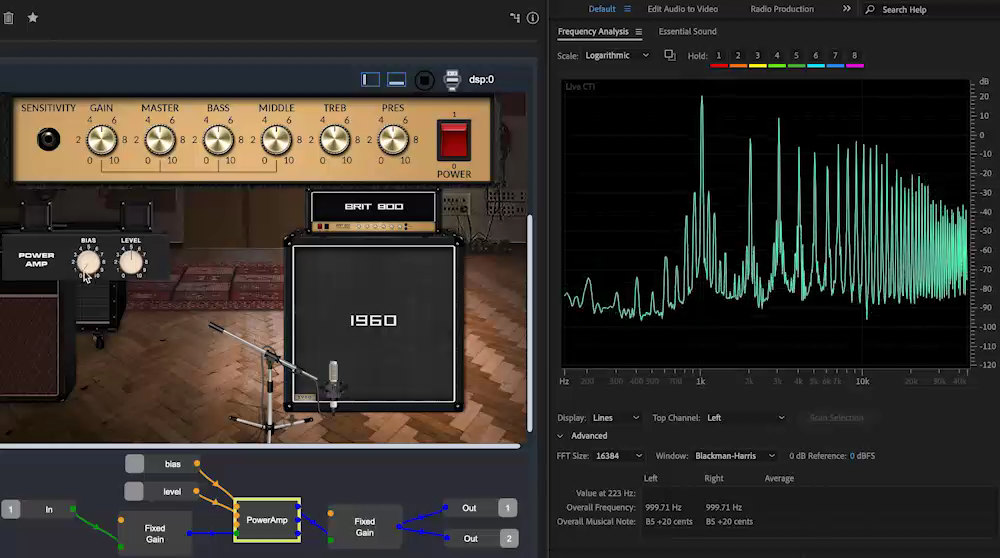The width and height of the screenshot is (1000, 558).
Task: Click the copy-to-clipboard icon beside Scale
Action: 670,55
